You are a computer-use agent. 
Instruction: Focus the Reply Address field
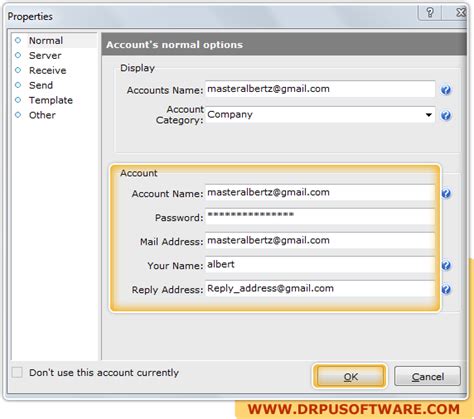(320, 288)
